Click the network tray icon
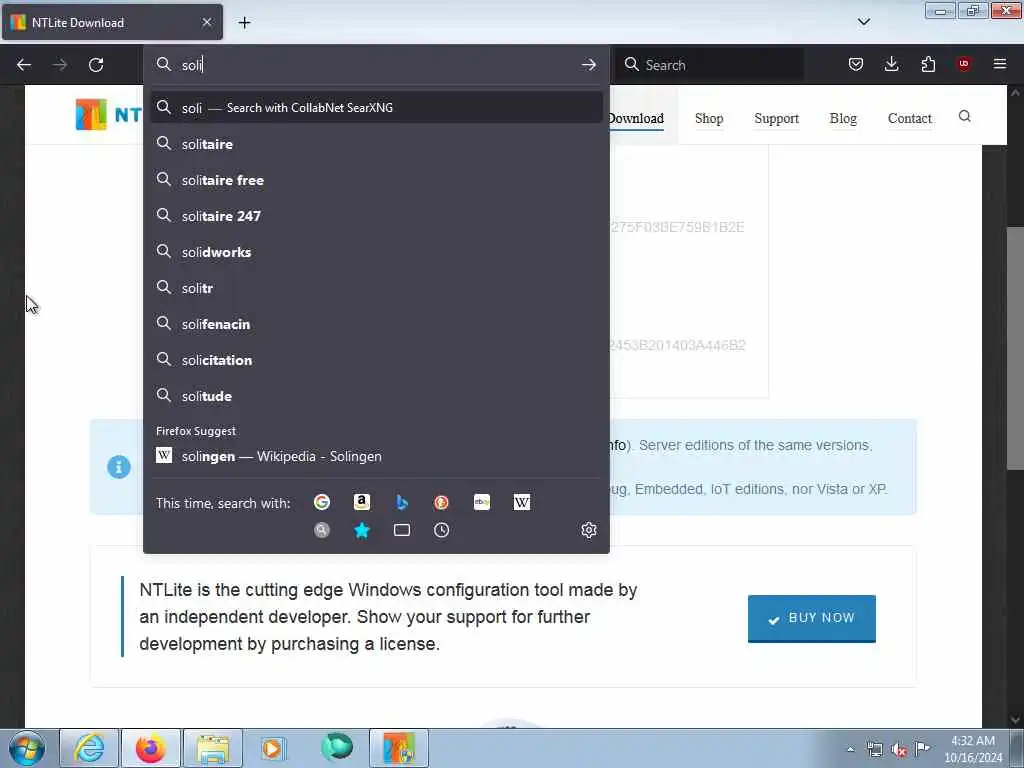1024x768 pixels. click(874, 750)
